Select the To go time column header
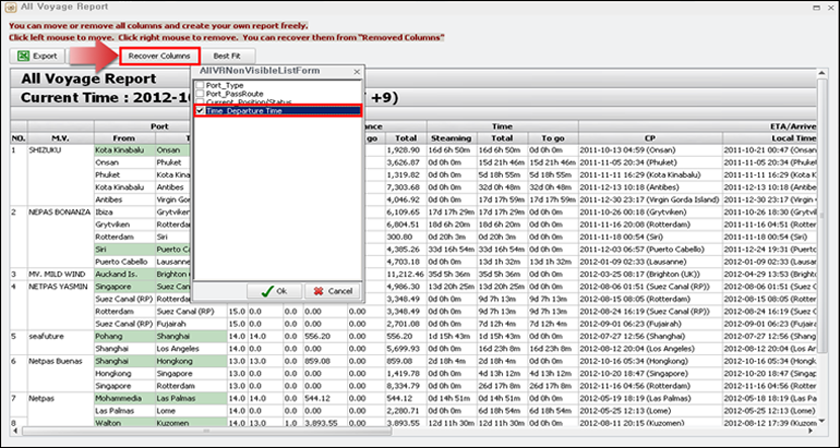The image size is (840, 448). click(553, 138)
